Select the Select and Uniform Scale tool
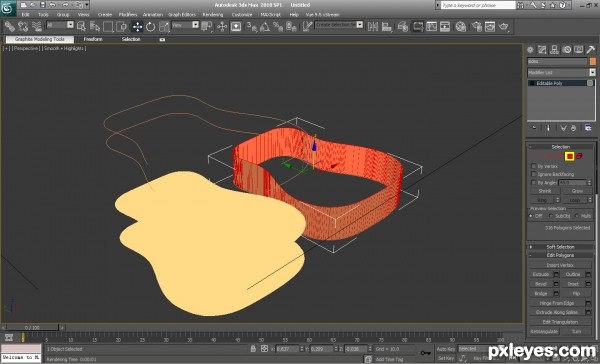 164,26
